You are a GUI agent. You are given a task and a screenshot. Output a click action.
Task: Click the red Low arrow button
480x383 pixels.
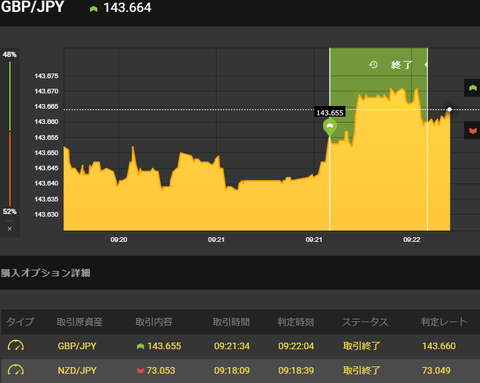point(472,130)
